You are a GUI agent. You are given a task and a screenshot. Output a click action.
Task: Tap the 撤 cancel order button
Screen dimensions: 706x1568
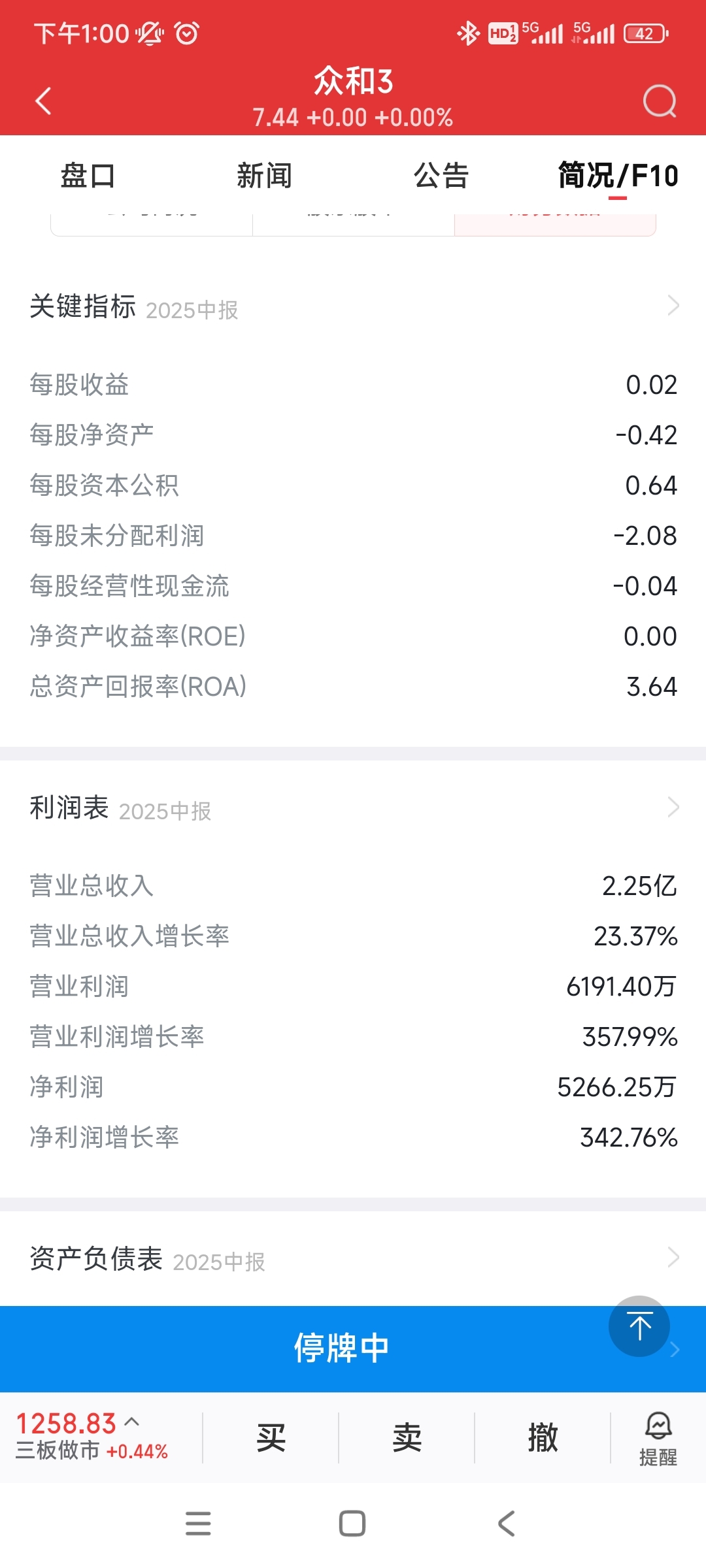coord(543,1438)
